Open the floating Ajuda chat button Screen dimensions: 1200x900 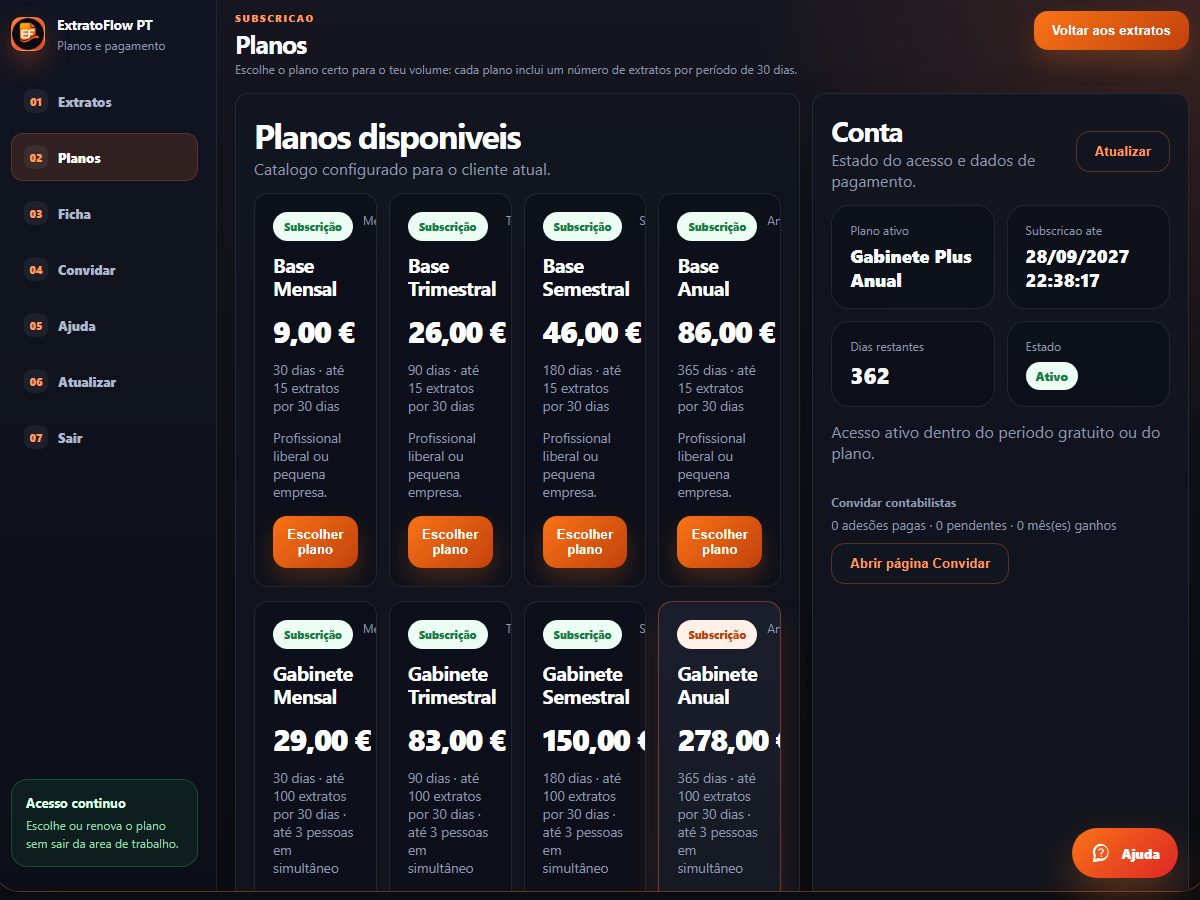pos(1125,853)
